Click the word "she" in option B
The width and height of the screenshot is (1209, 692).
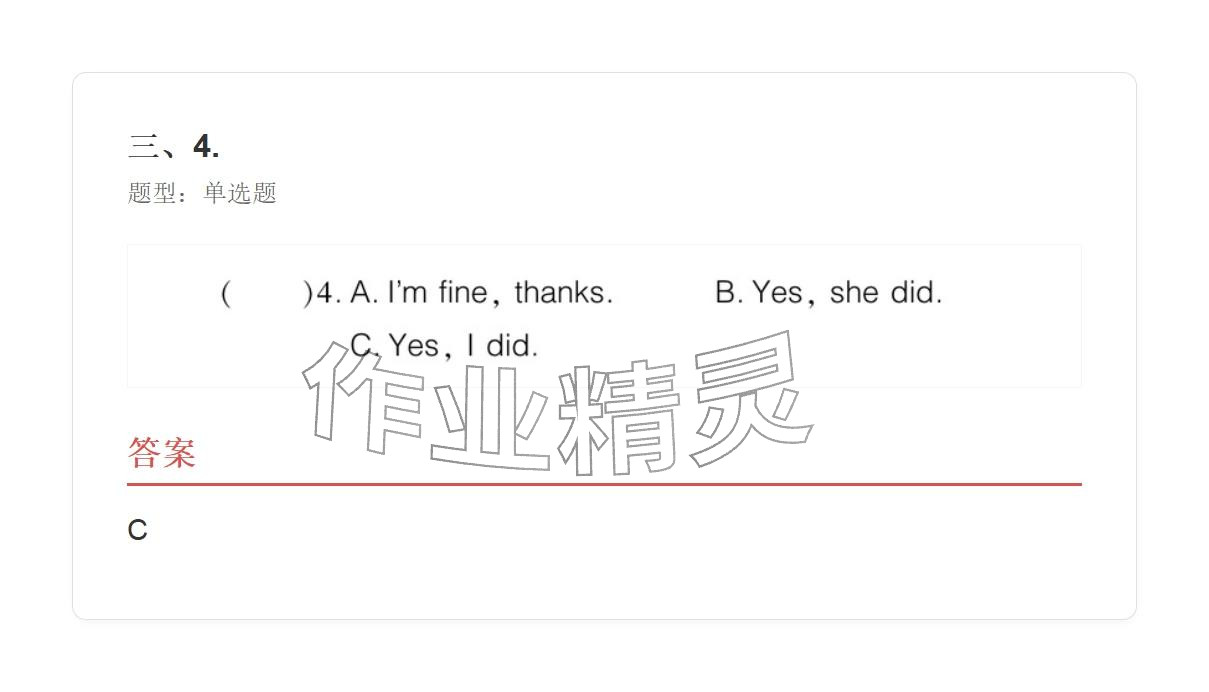pos(854,293)
